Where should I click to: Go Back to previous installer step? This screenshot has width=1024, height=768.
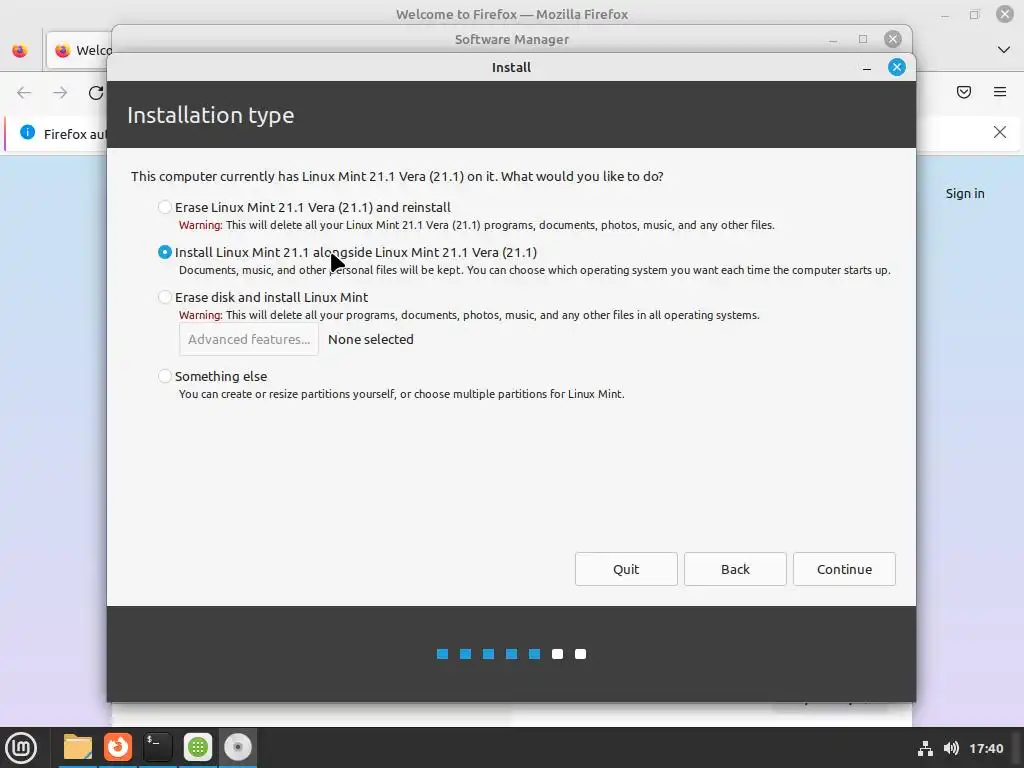pos(735,569)
